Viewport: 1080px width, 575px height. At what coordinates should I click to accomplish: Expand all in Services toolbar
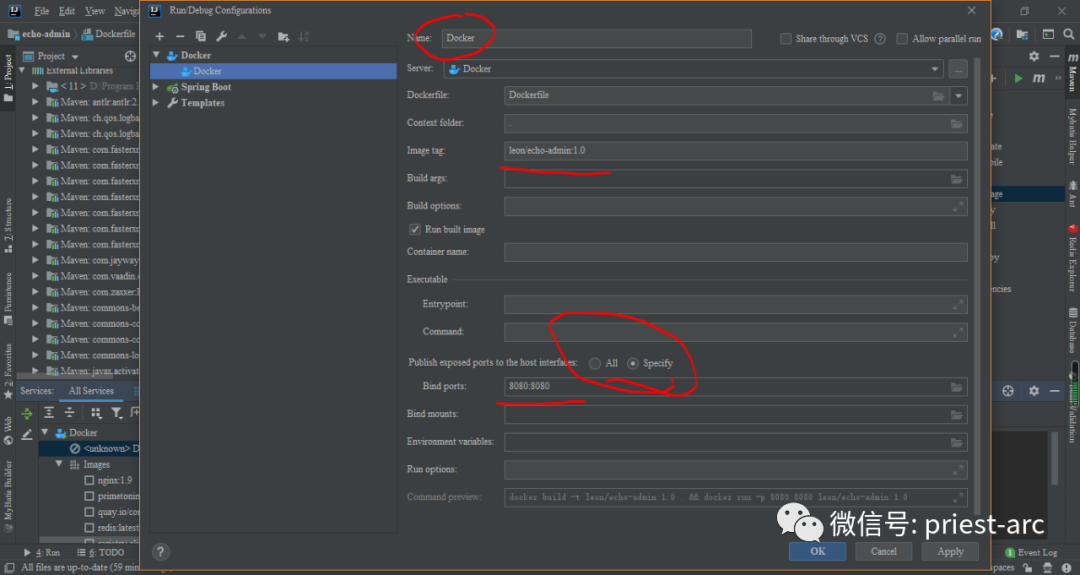coord(49,412)
